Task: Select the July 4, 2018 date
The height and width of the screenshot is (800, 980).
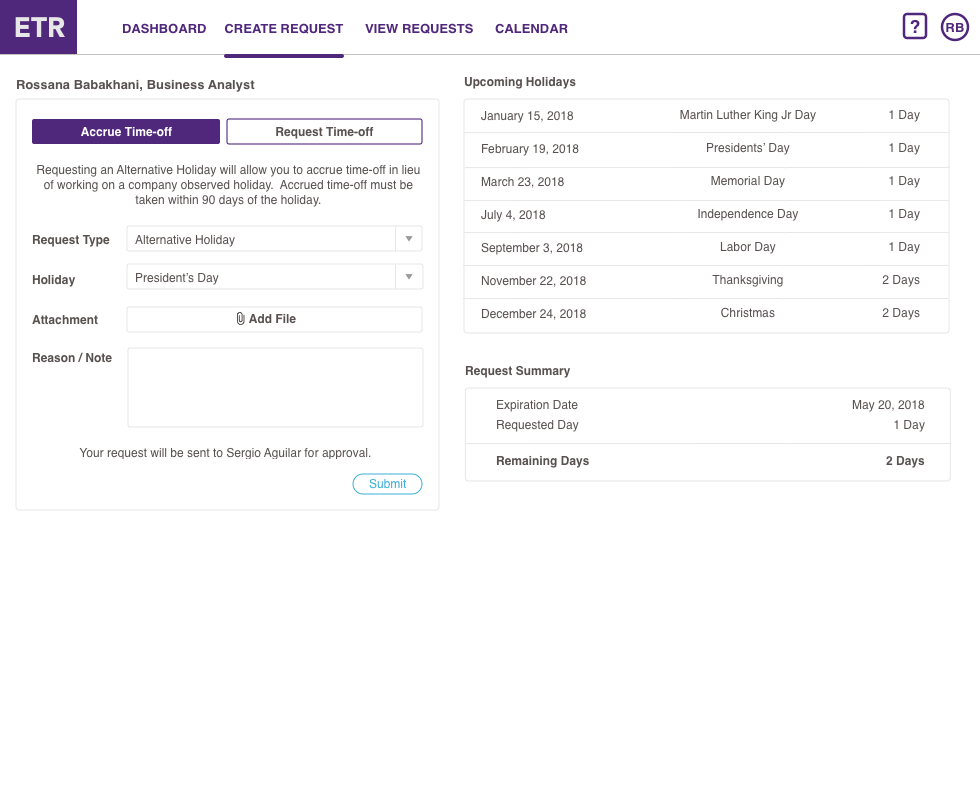Action: click(x=513, y=215)
